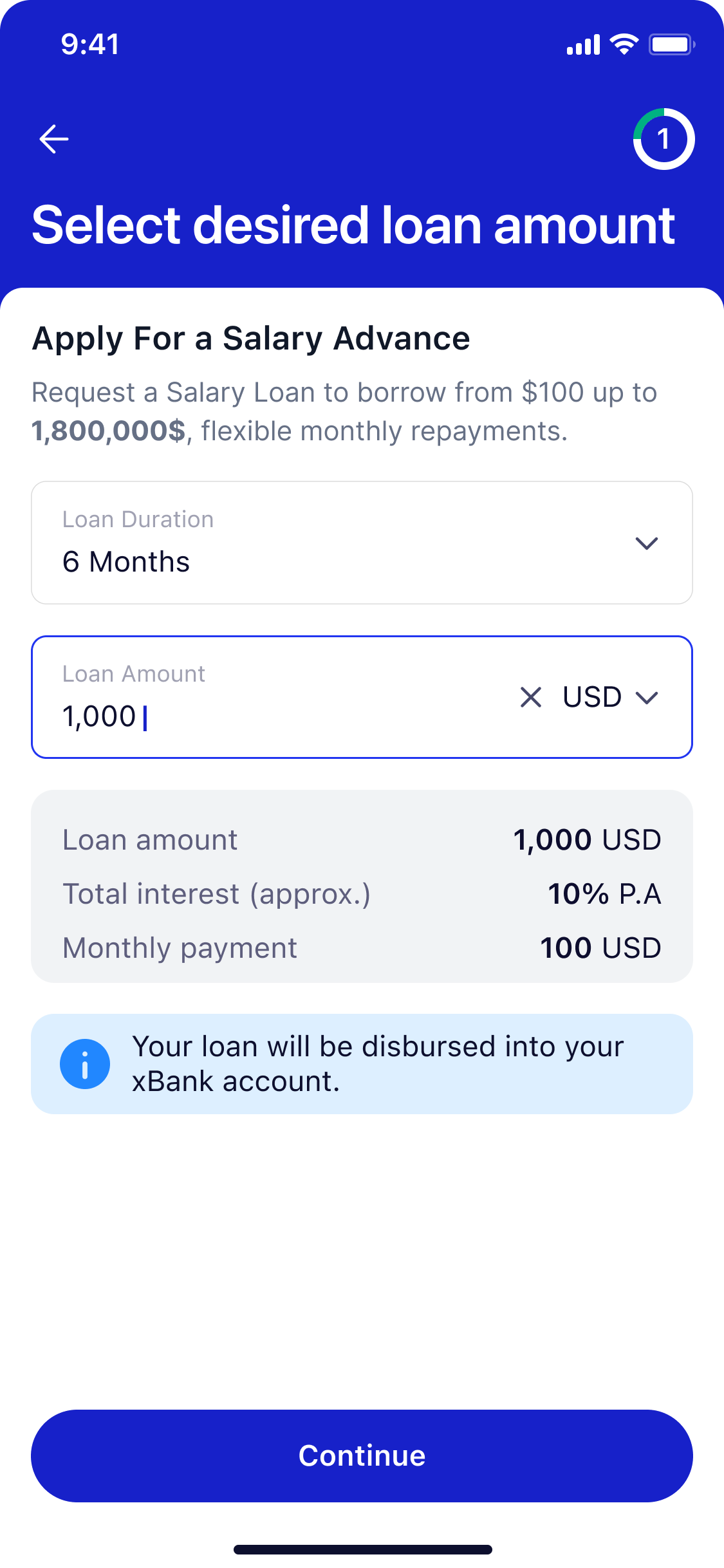
Task: Clear the loan amount with X icon
Action: tap(531, 697)
